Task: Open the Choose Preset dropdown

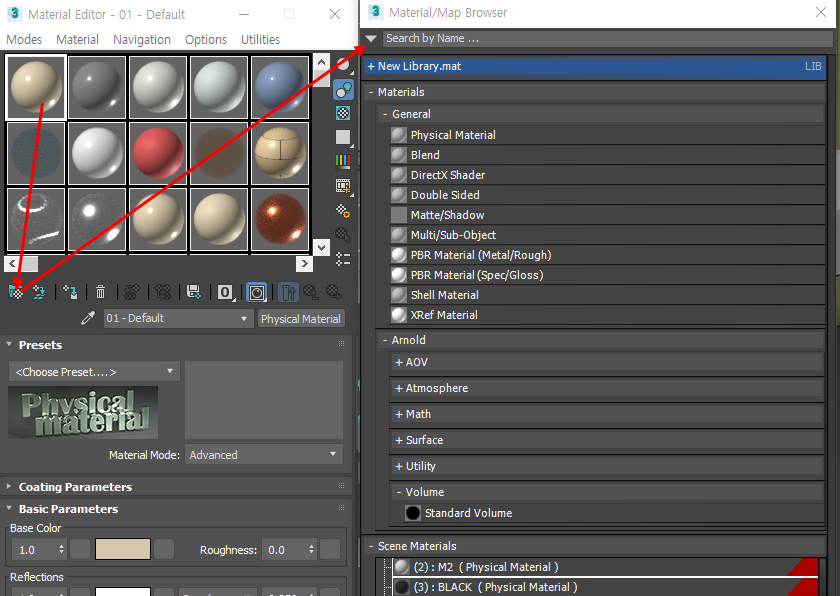Action: pos(94,372)
